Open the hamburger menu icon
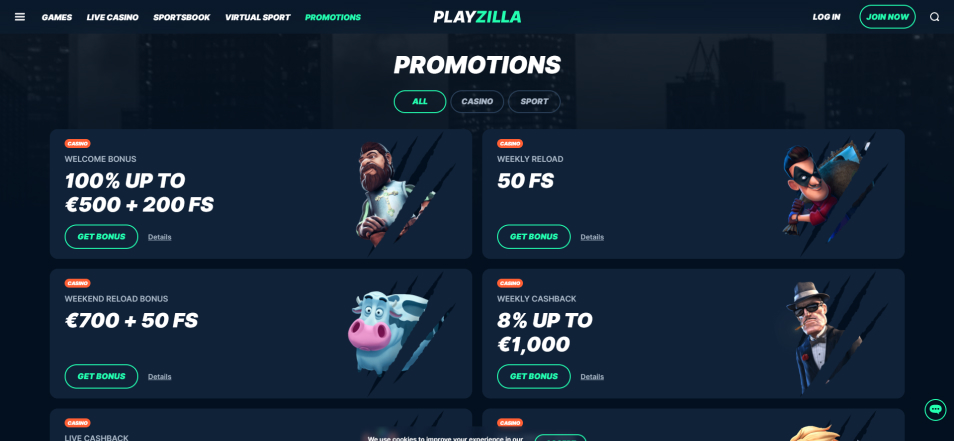Viewport: 954px width, 441px height. click(x=19, y=17)
